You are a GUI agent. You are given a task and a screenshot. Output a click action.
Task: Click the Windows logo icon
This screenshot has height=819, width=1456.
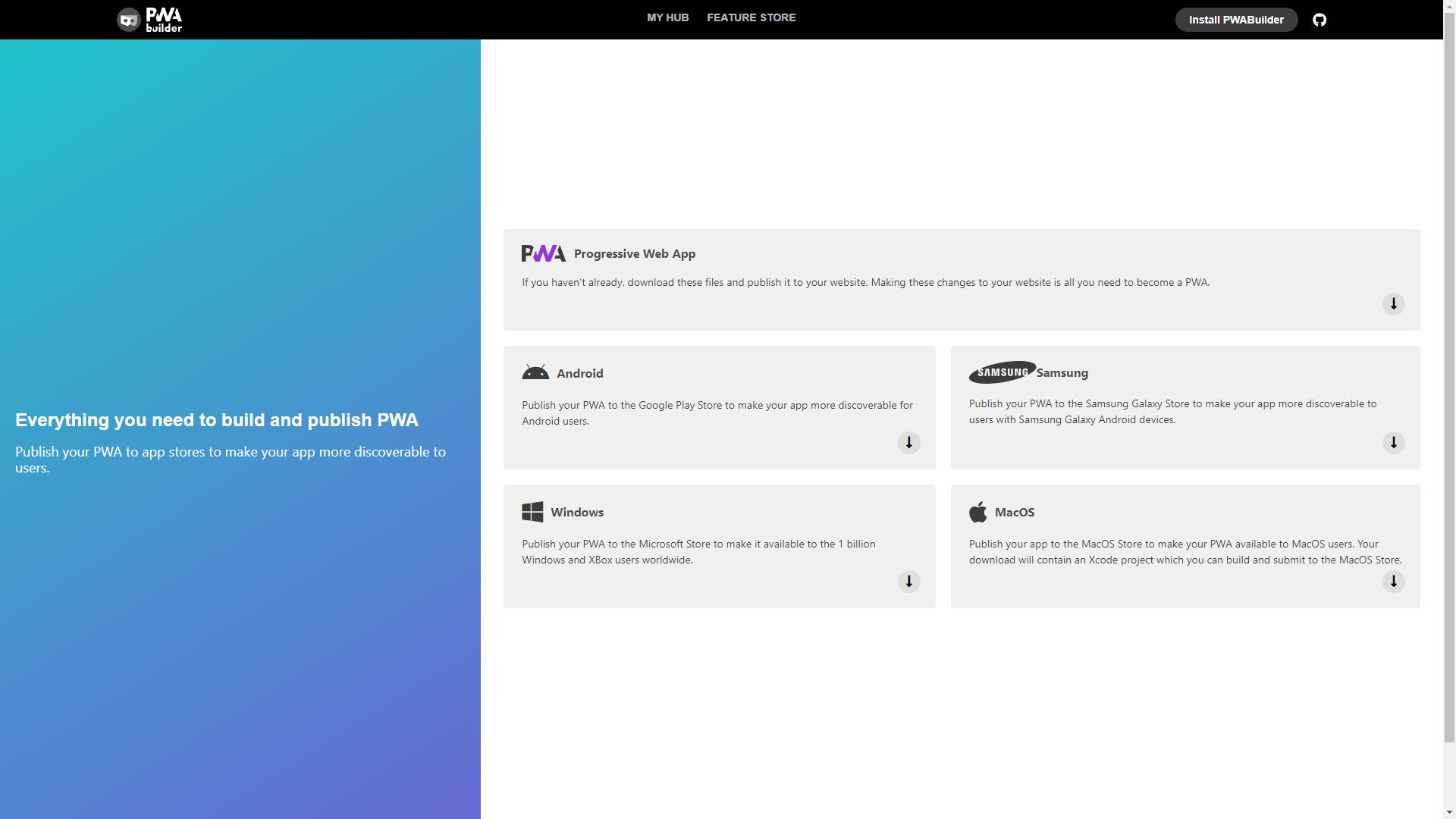[532, 512]
